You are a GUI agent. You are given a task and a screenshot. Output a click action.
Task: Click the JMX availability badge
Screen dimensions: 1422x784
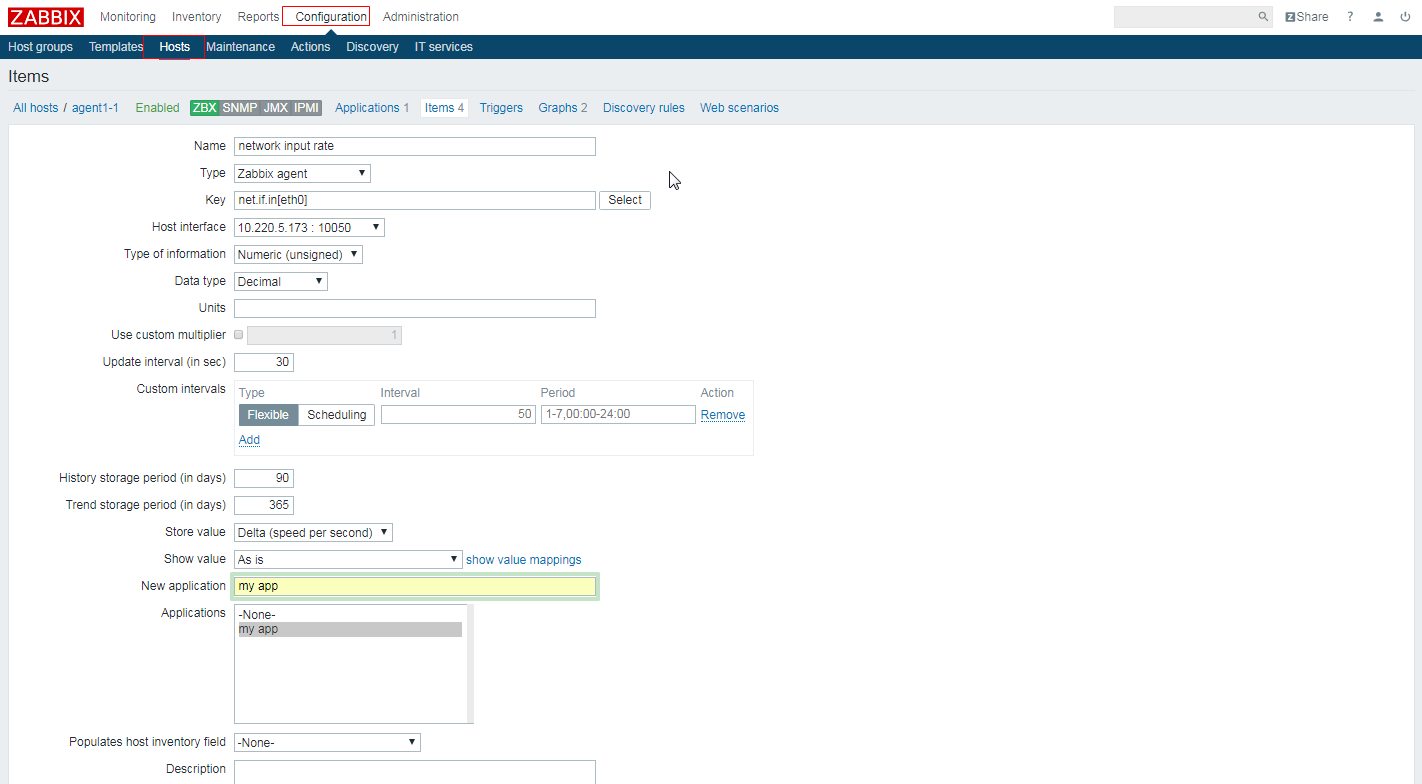point(276,108)
